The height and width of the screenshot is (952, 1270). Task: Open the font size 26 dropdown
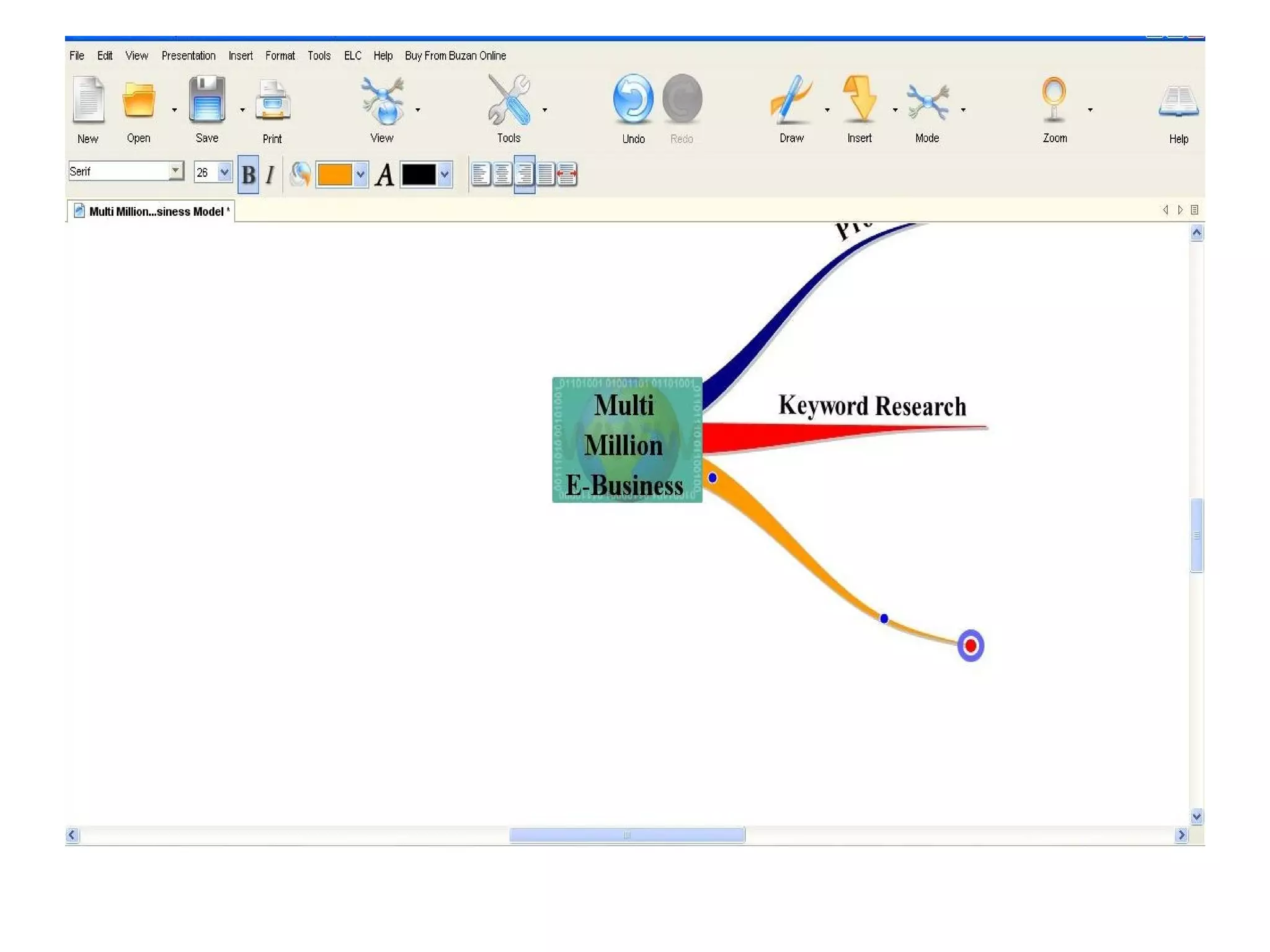224,172
